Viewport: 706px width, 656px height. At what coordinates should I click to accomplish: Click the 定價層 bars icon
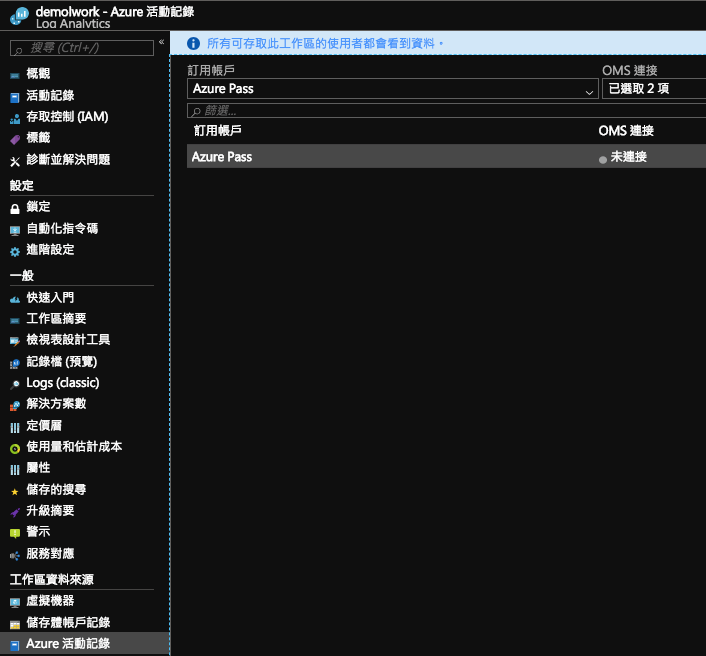tap(15, 427)
